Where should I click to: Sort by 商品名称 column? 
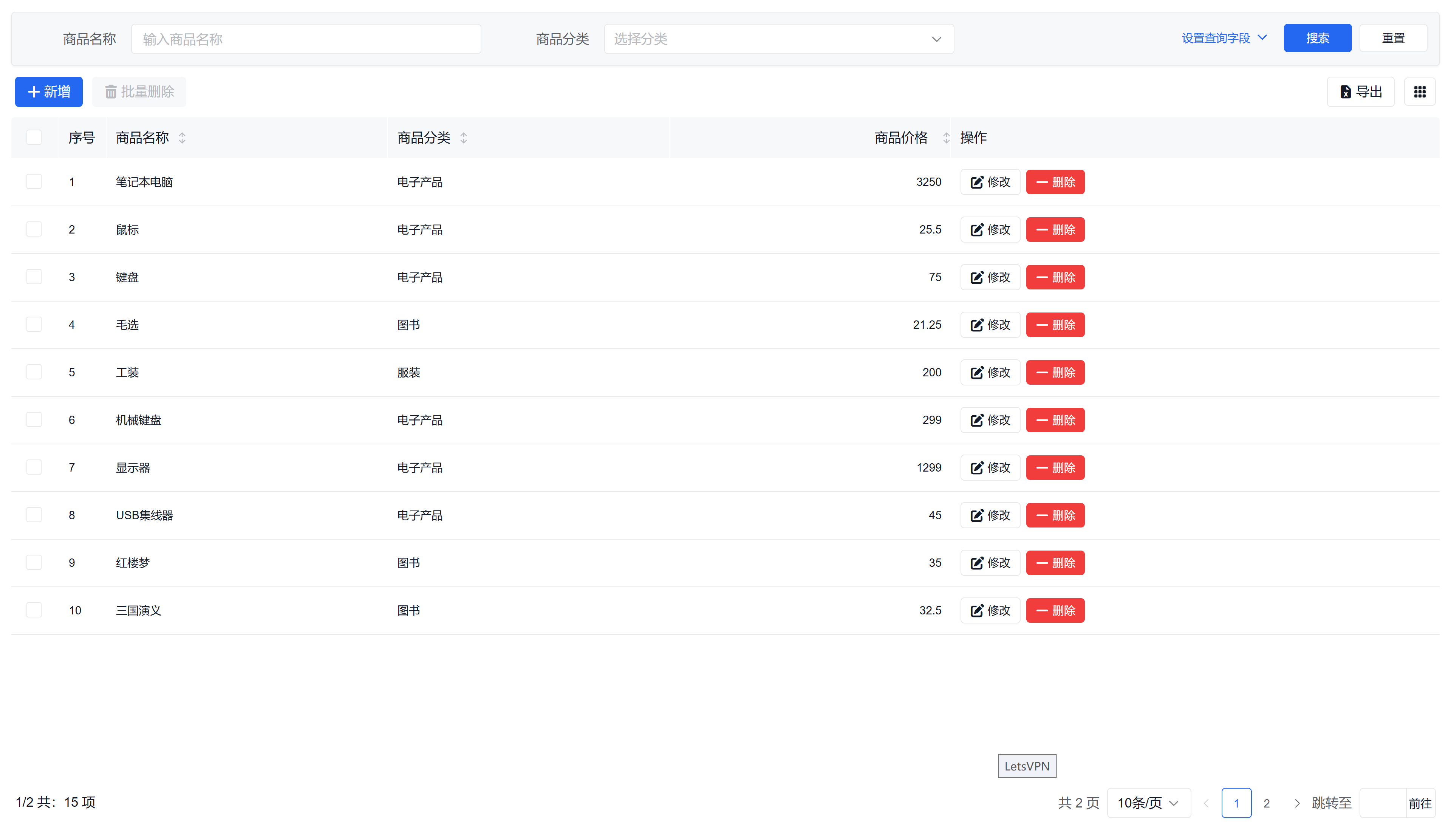[x=182, y=138]
